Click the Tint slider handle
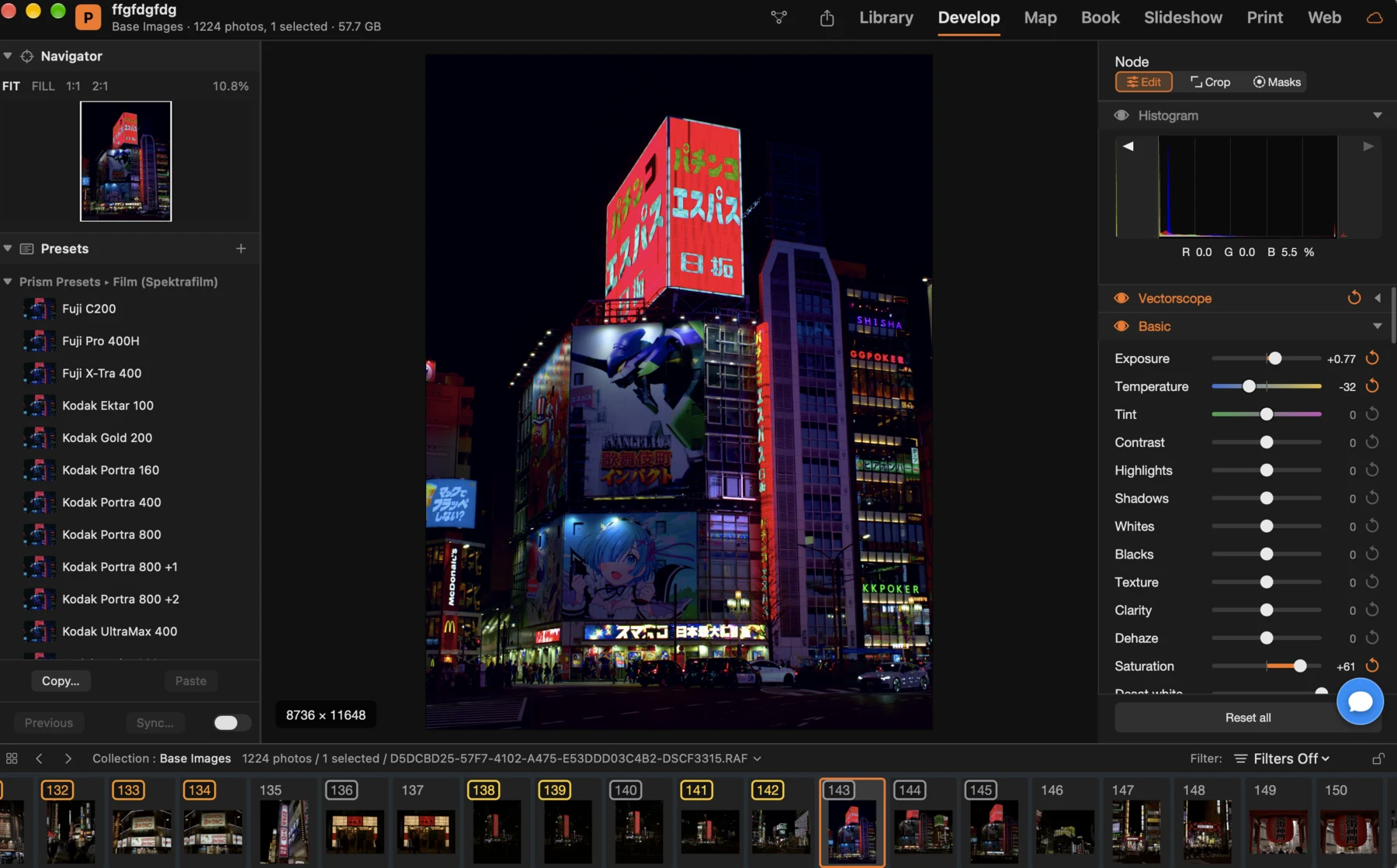This screenshot has width=1397, height=868. pos(1267,414)
